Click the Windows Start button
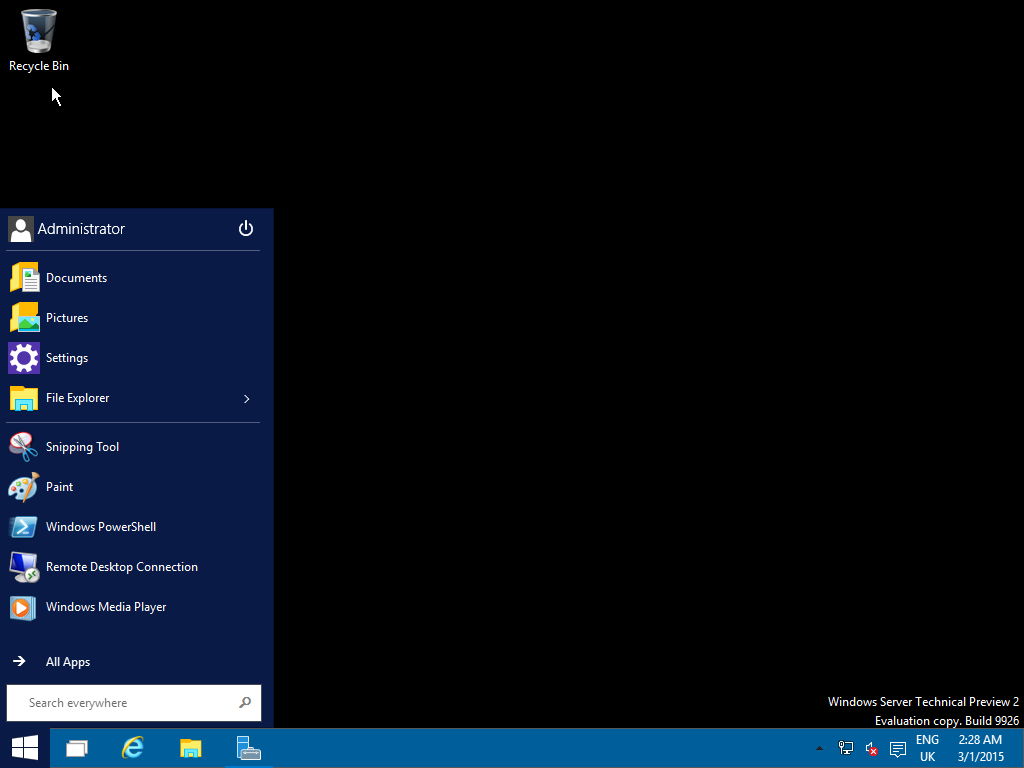This screenshot has height=768, width=1024. tap(25, 748)
